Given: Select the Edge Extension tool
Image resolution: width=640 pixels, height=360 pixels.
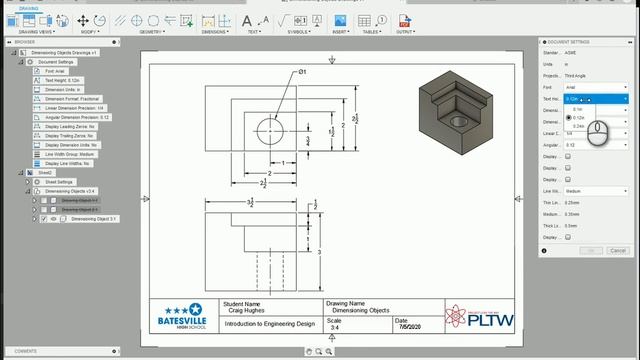Looking at the screenshot, I should [x=170, y=20].
